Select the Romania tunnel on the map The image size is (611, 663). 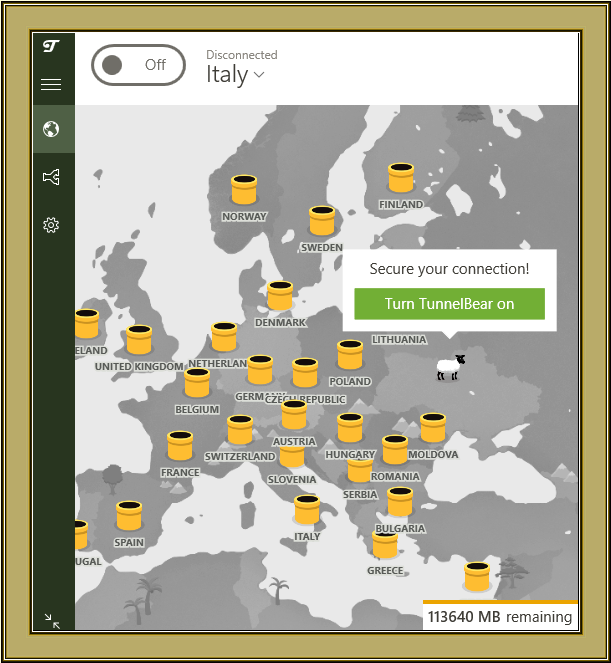tap(395, 450)
